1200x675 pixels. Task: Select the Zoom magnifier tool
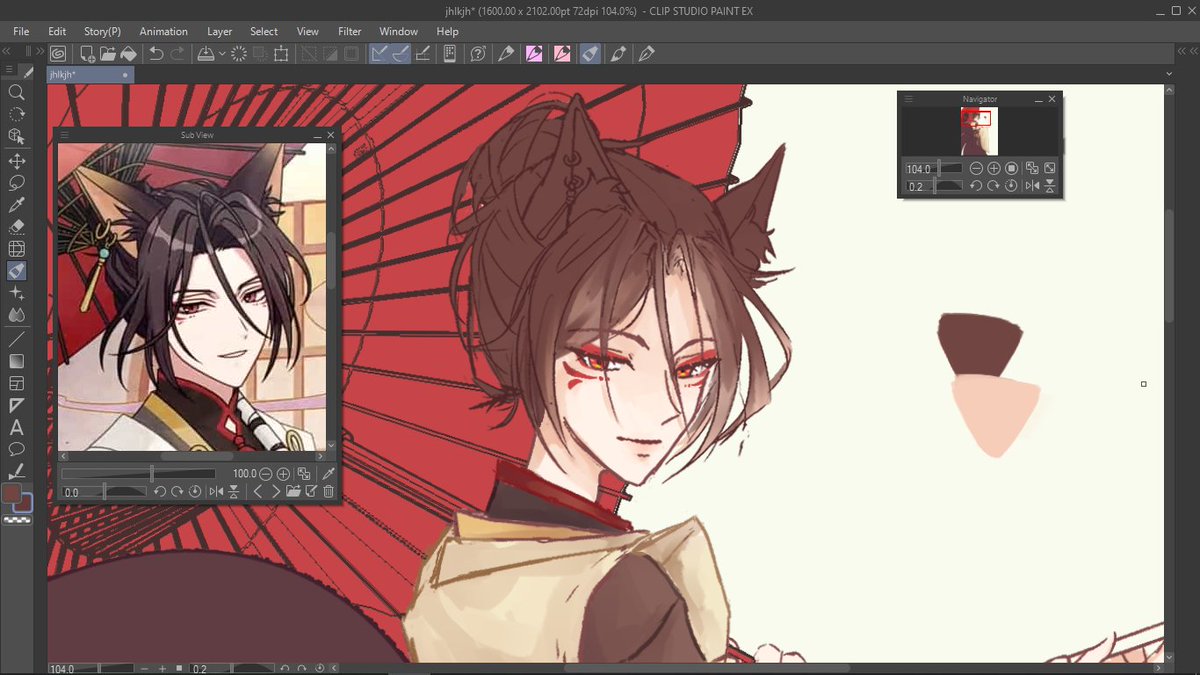16,91
